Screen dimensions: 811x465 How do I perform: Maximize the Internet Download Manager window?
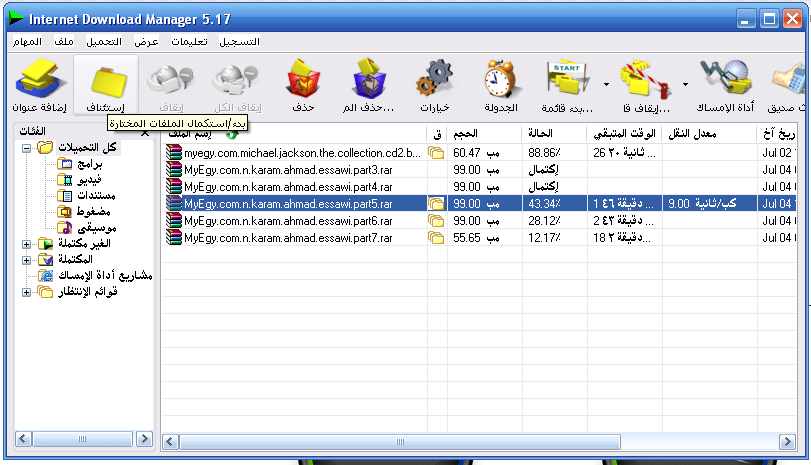pyautogui.click(x=769, y=20)
